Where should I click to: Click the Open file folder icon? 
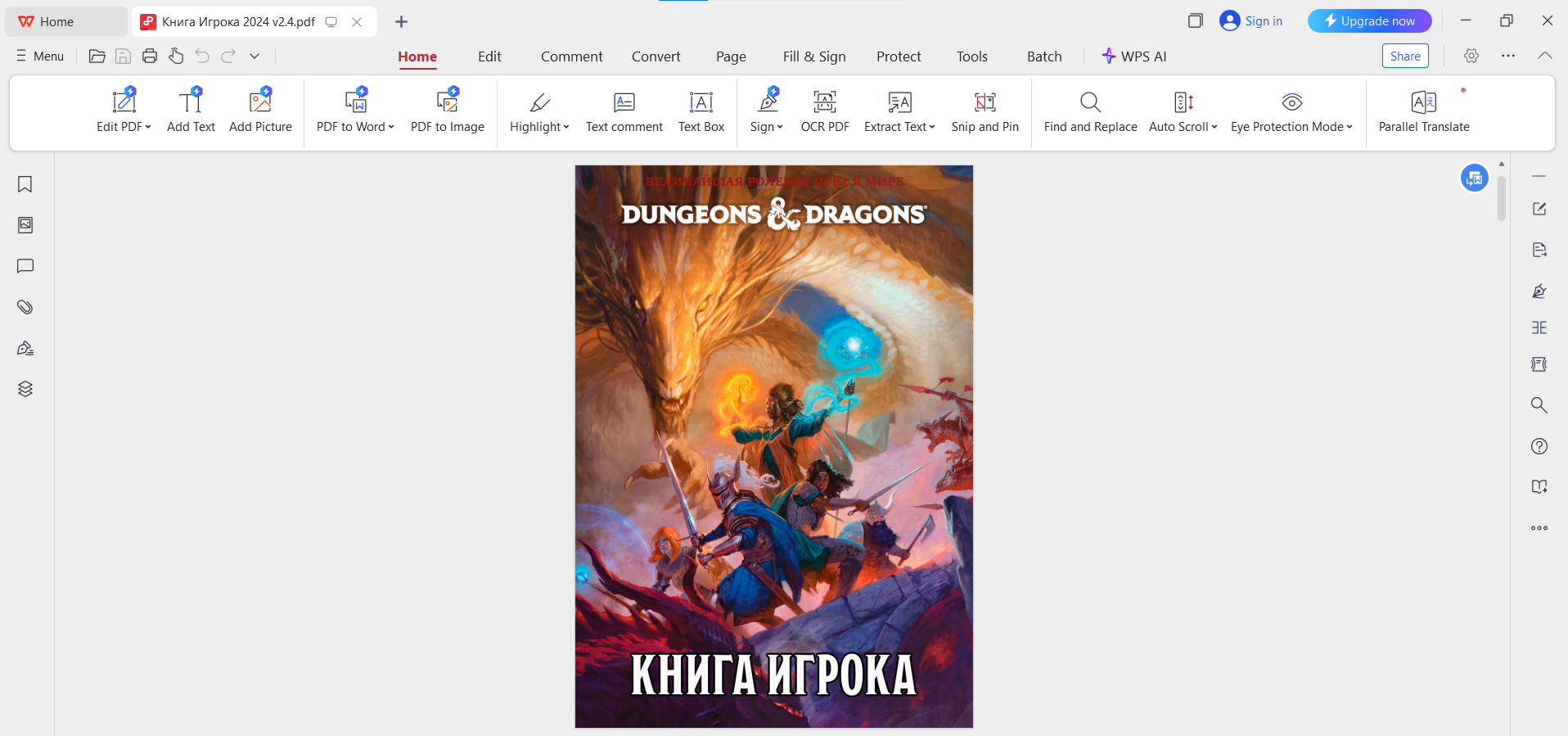tap(97, 56)
